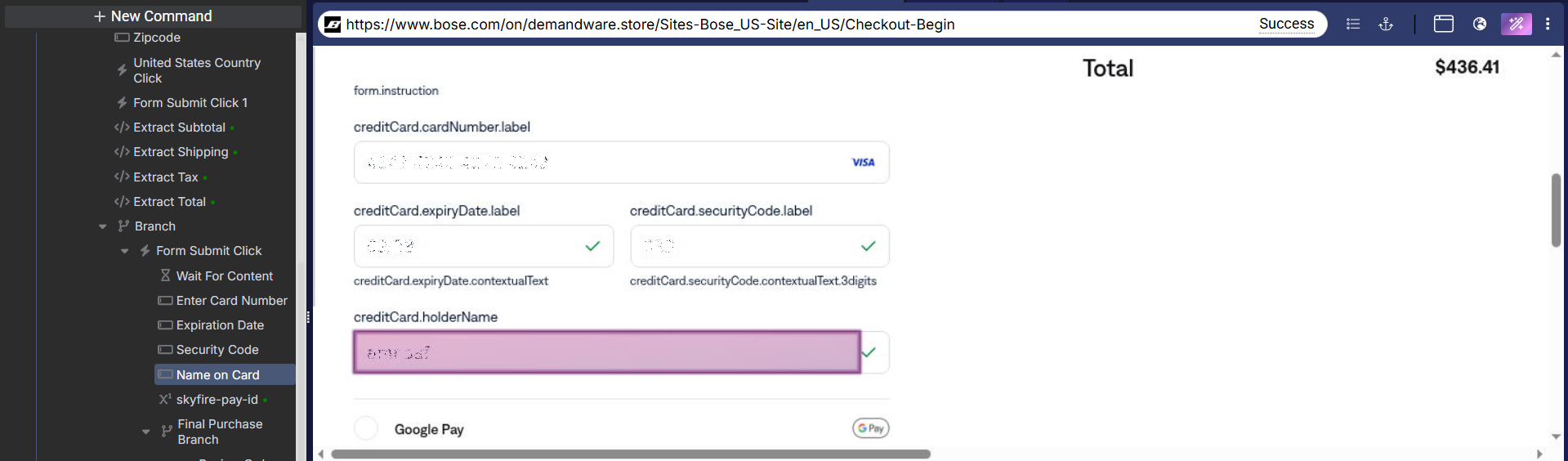
Task: Click the globe icon in toolbar
Action: [1480, 25]
